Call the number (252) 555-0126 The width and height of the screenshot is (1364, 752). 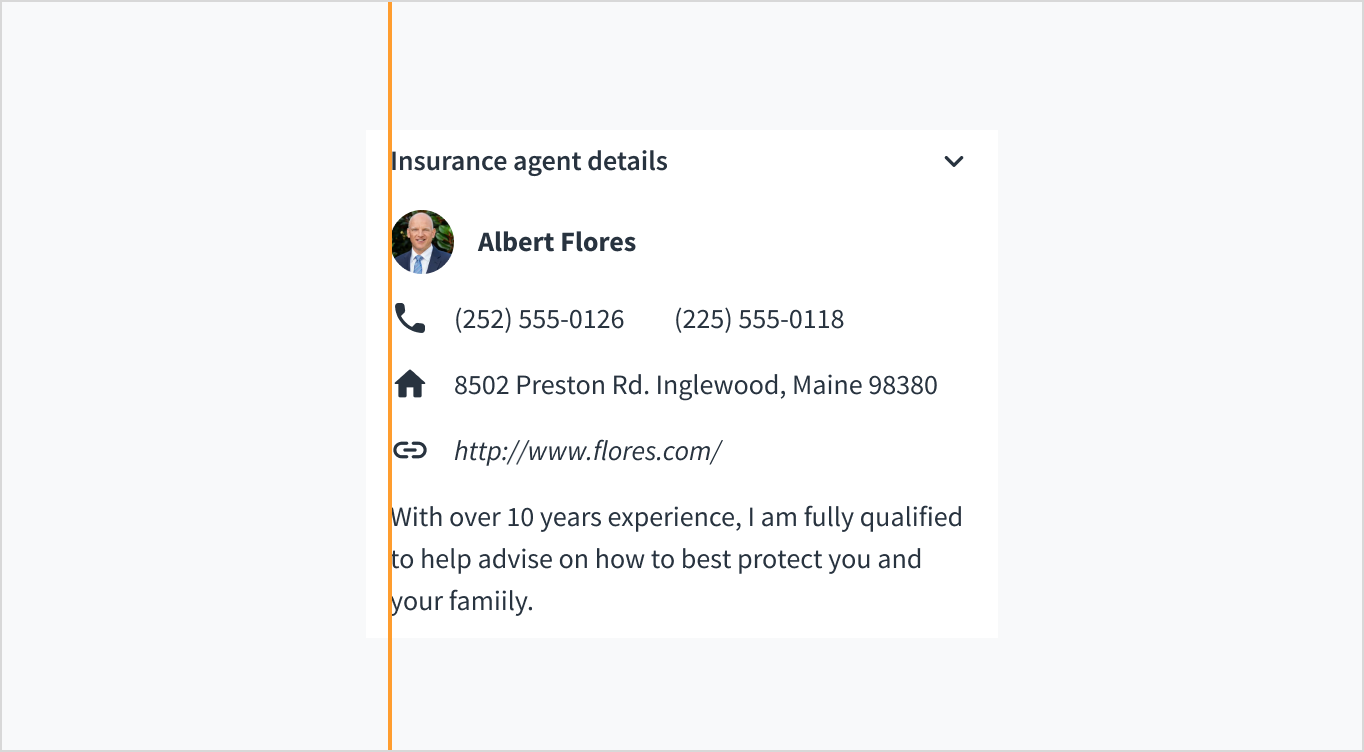[x=539, y=319]
